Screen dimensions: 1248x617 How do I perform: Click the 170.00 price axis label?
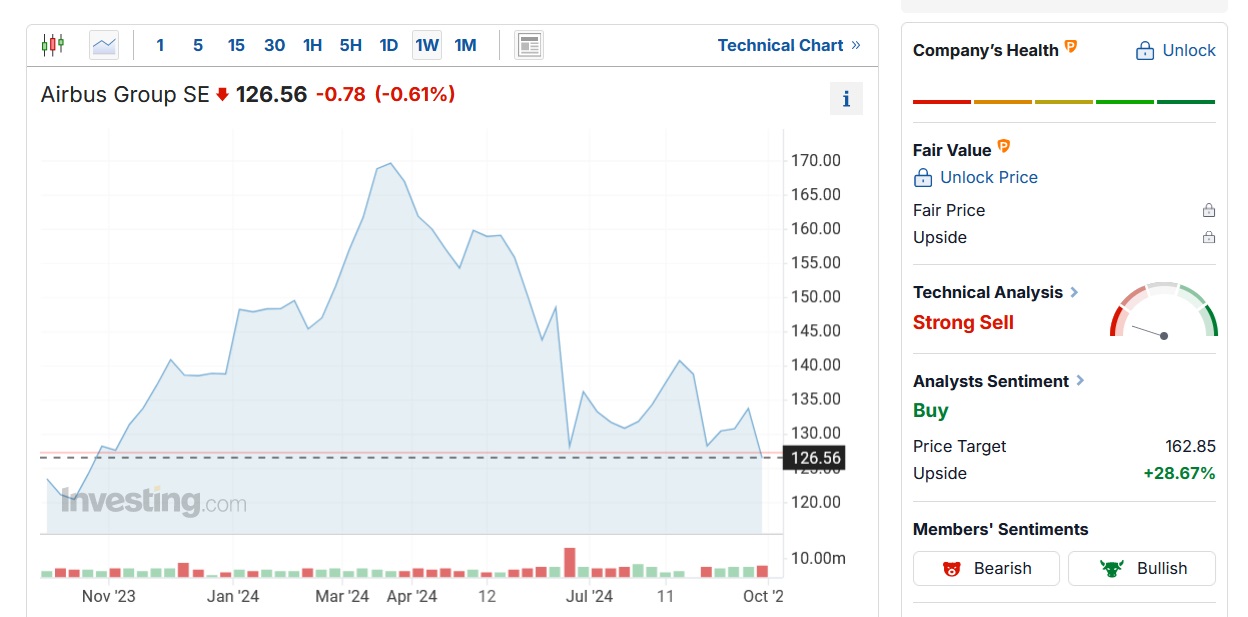coord(816,160)
